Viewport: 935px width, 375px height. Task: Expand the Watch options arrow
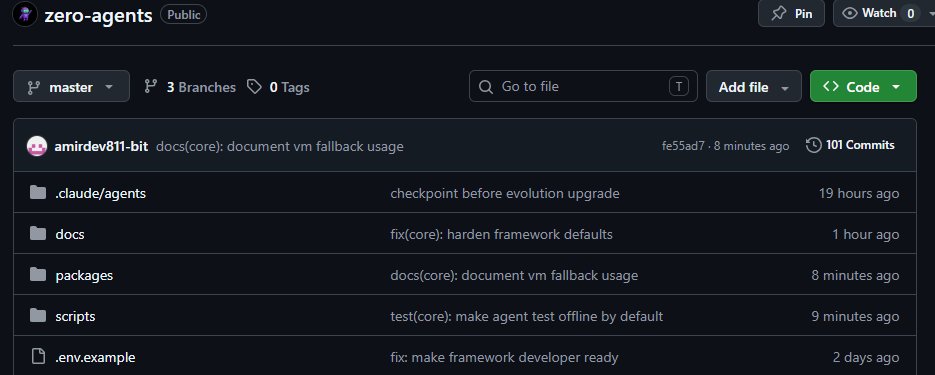click(931, 13)
